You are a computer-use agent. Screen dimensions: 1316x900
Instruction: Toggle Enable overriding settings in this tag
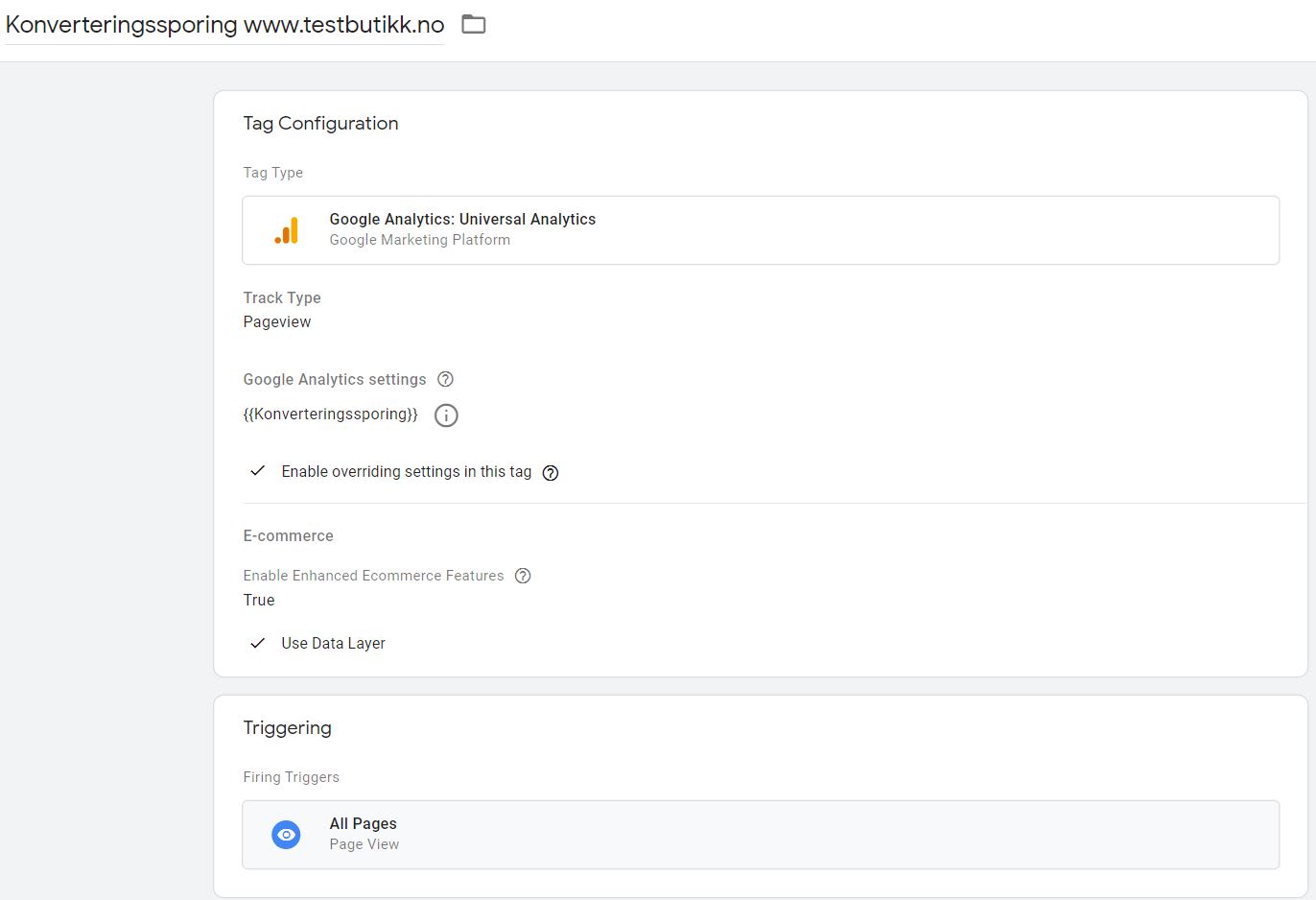(x=257, y=471)
